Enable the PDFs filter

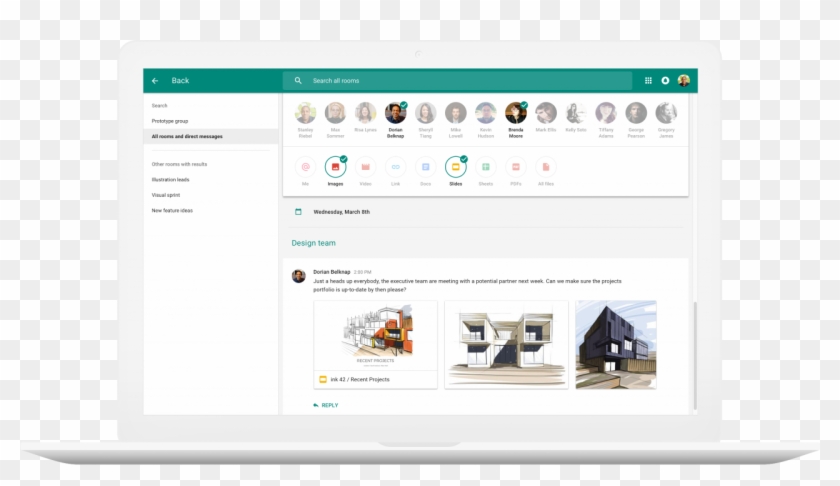516,167
